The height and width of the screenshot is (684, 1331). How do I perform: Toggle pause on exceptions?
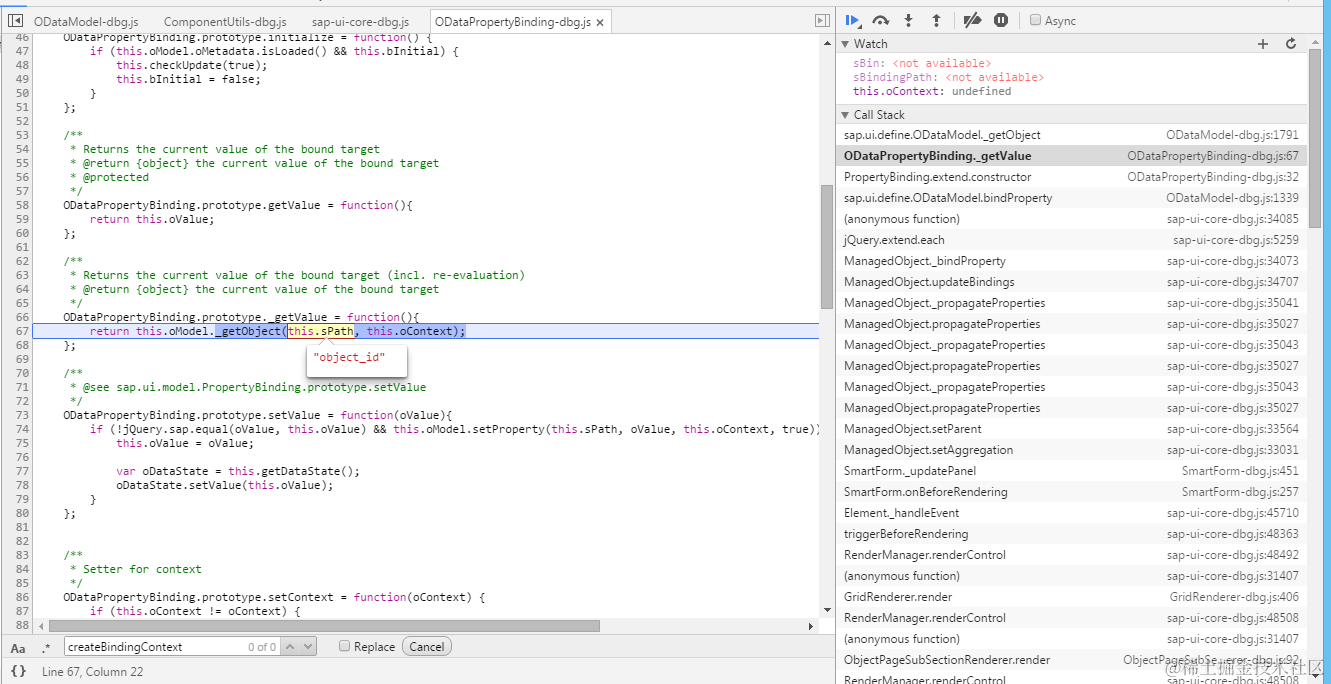tap(1001, 20)
